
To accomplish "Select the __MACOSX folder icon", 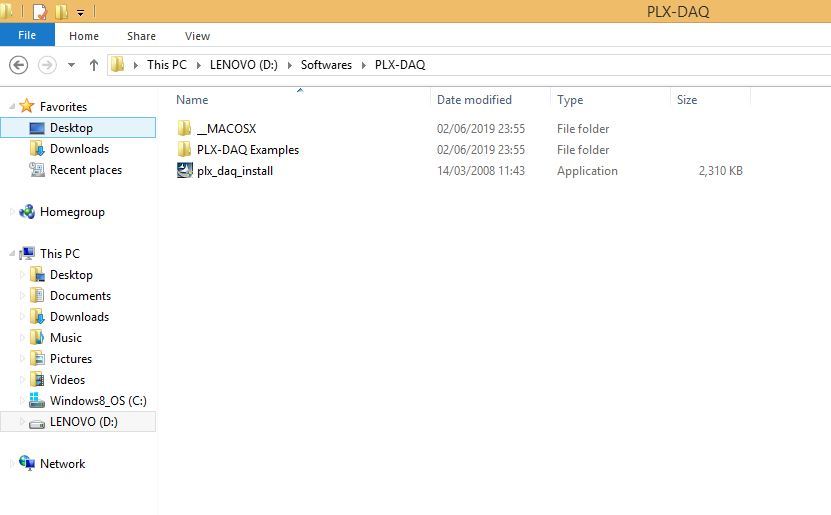I will click(x=184, y=128).
